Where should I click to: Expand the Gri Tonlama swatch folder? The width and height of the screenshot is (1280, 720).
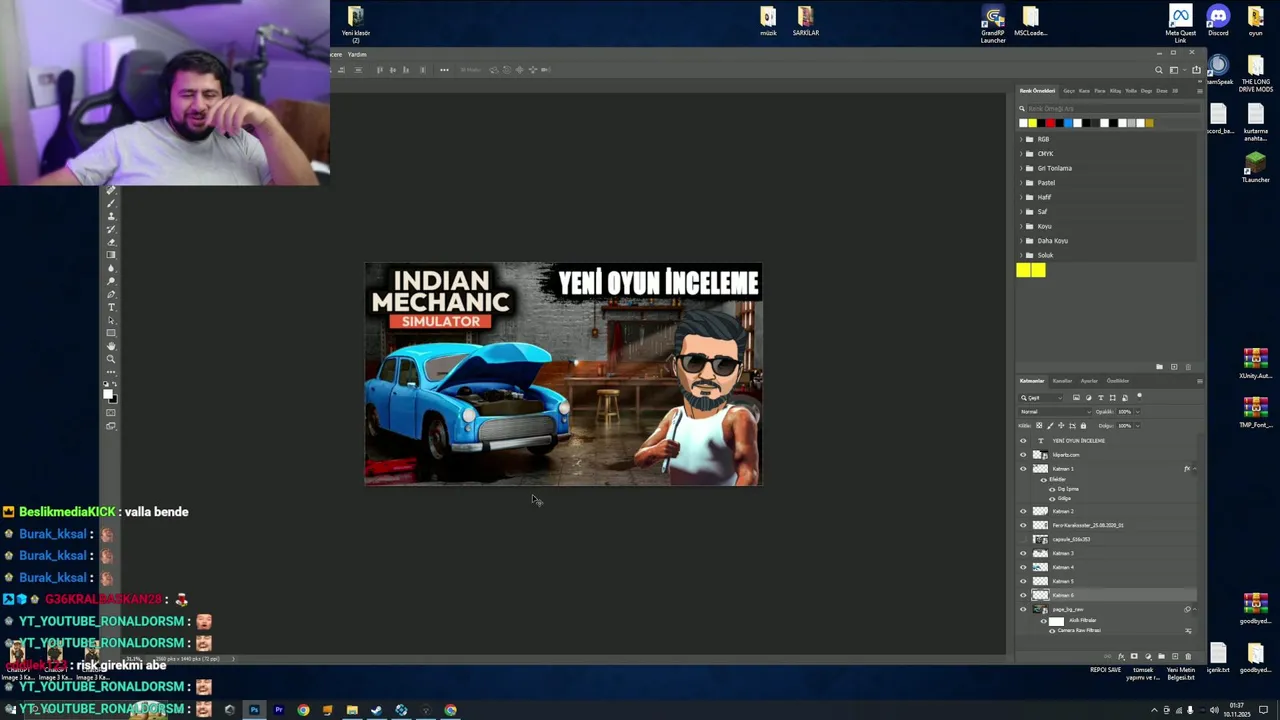point(1021,168)
